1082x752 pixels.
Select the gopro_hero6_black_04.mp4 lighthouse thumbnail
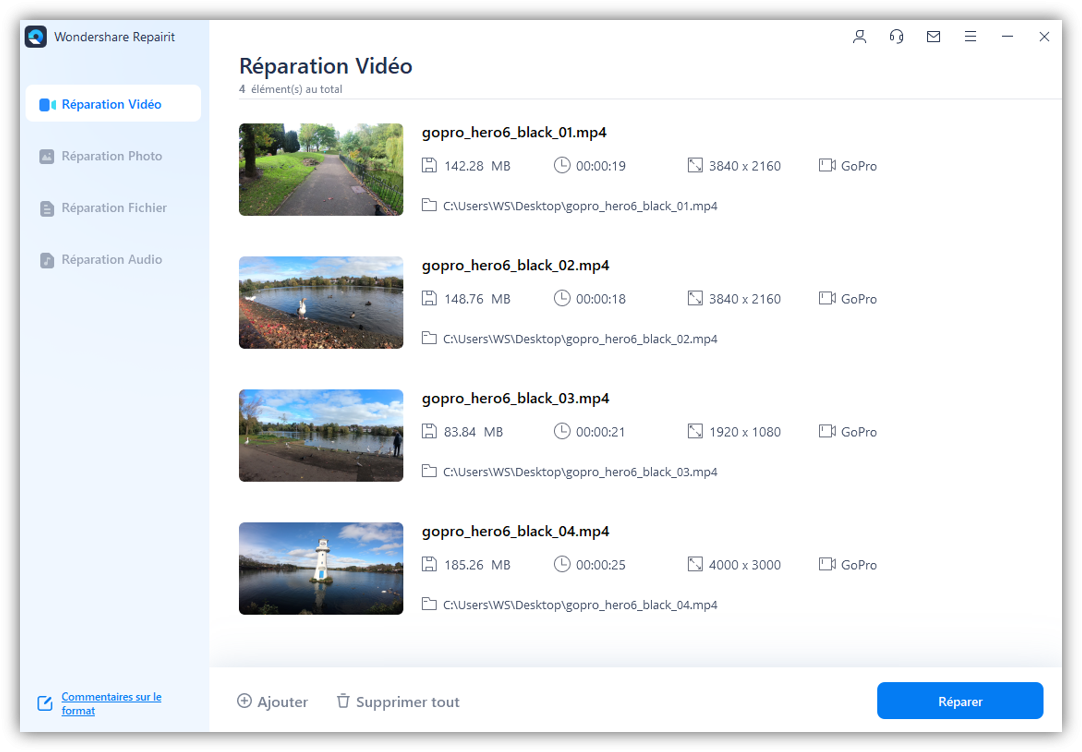(x=321, y=568)
